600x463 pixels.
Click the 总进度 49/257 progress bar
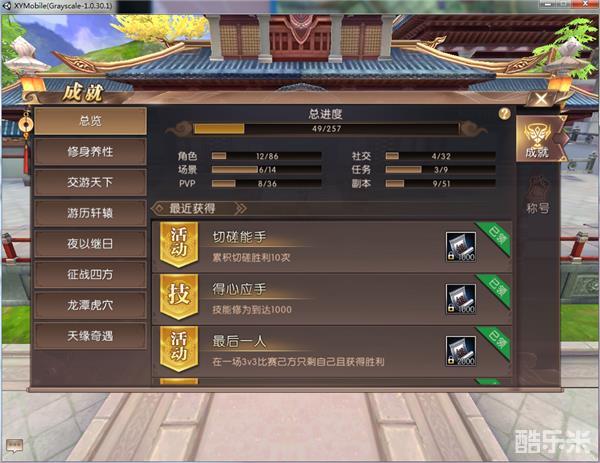[x=326, y=129]
